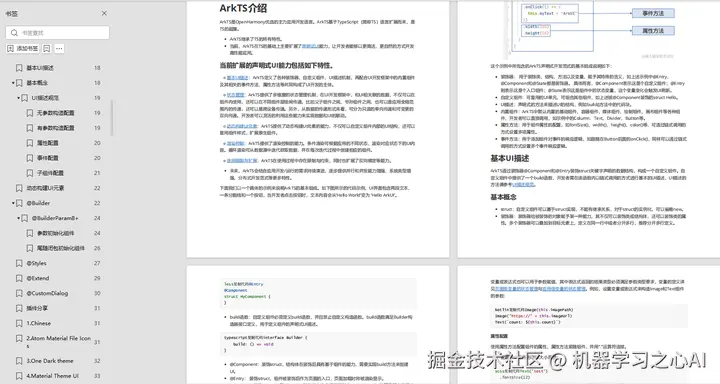Click the 事件方法 label box in diagram
Viewport: 720px width, 384px height.
click(653, 13)
